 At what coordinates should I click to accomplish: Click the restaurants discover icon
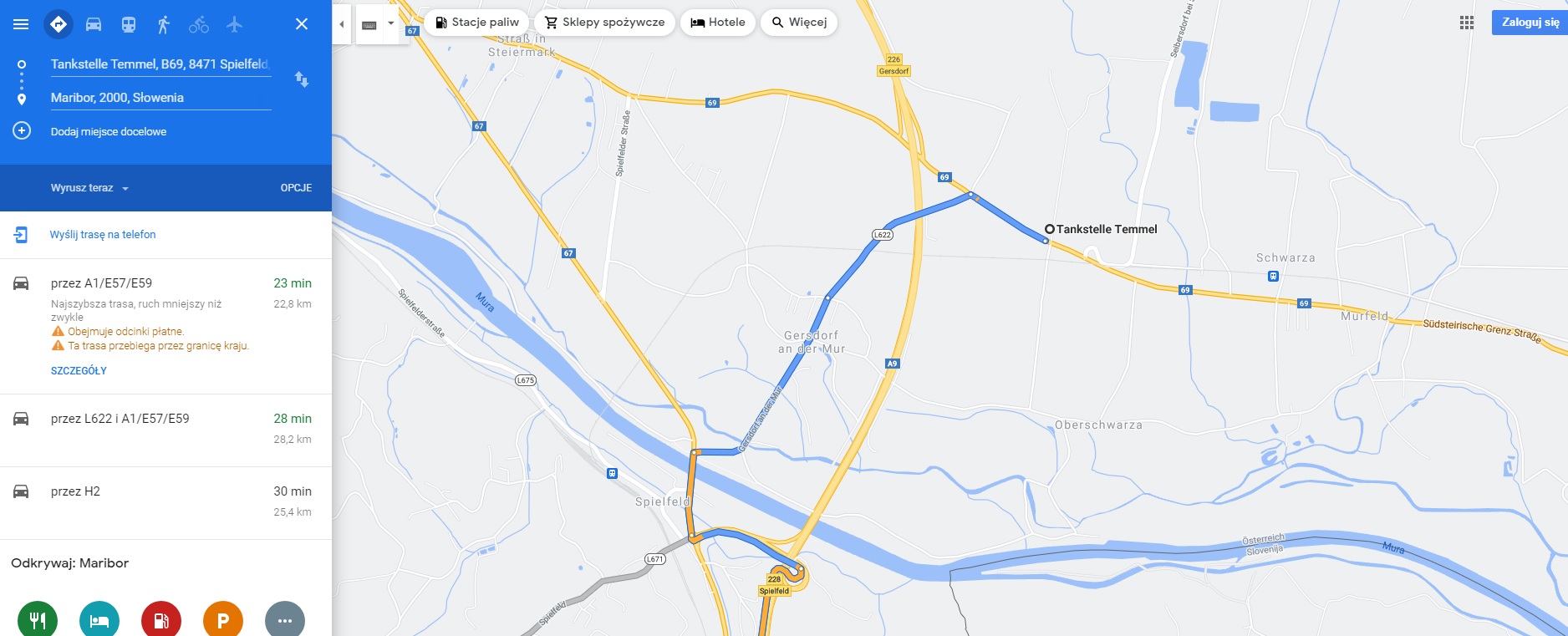[38, 620]
